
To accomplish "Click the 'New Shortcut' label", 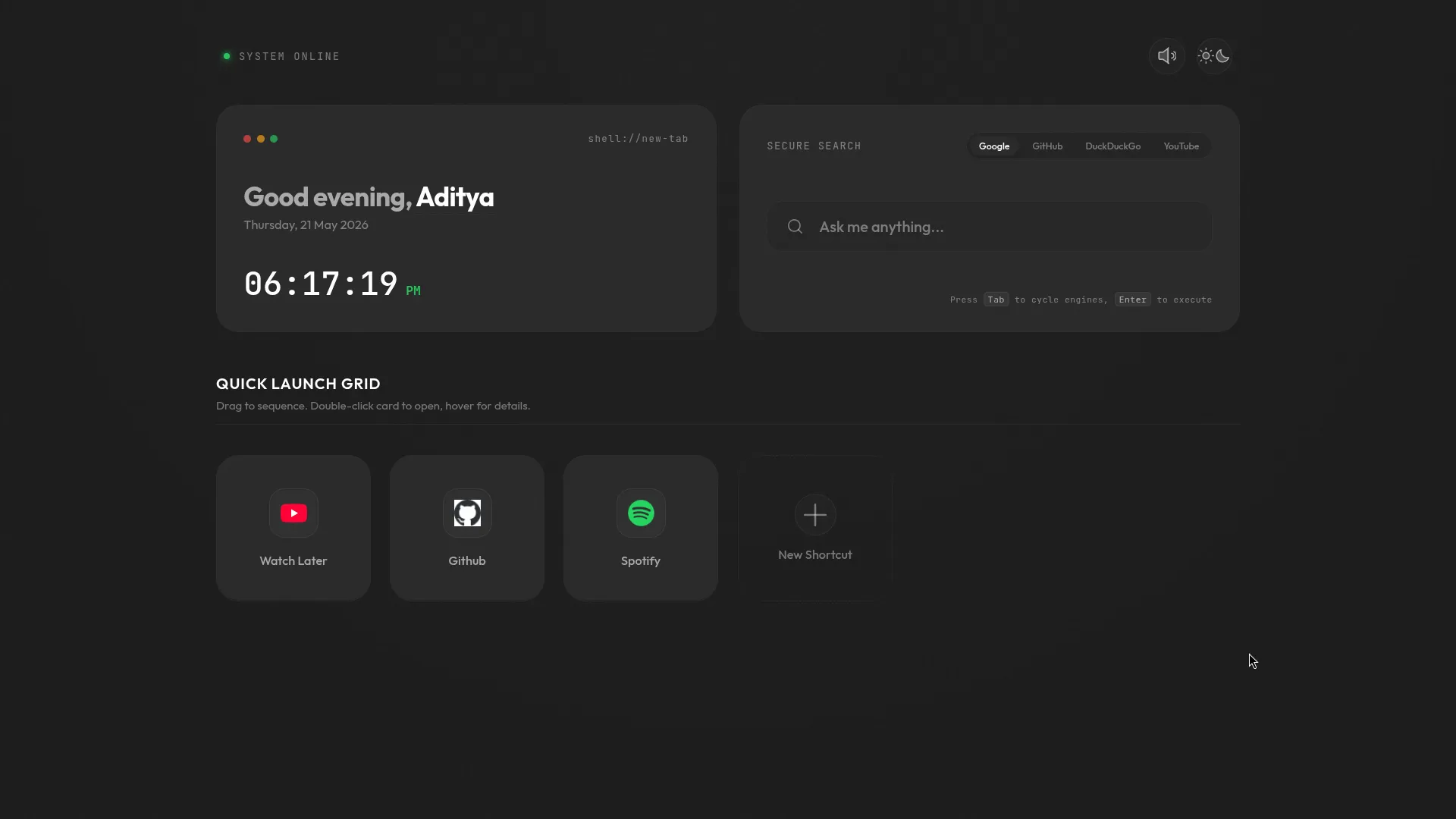I will [x=815, y=555].
